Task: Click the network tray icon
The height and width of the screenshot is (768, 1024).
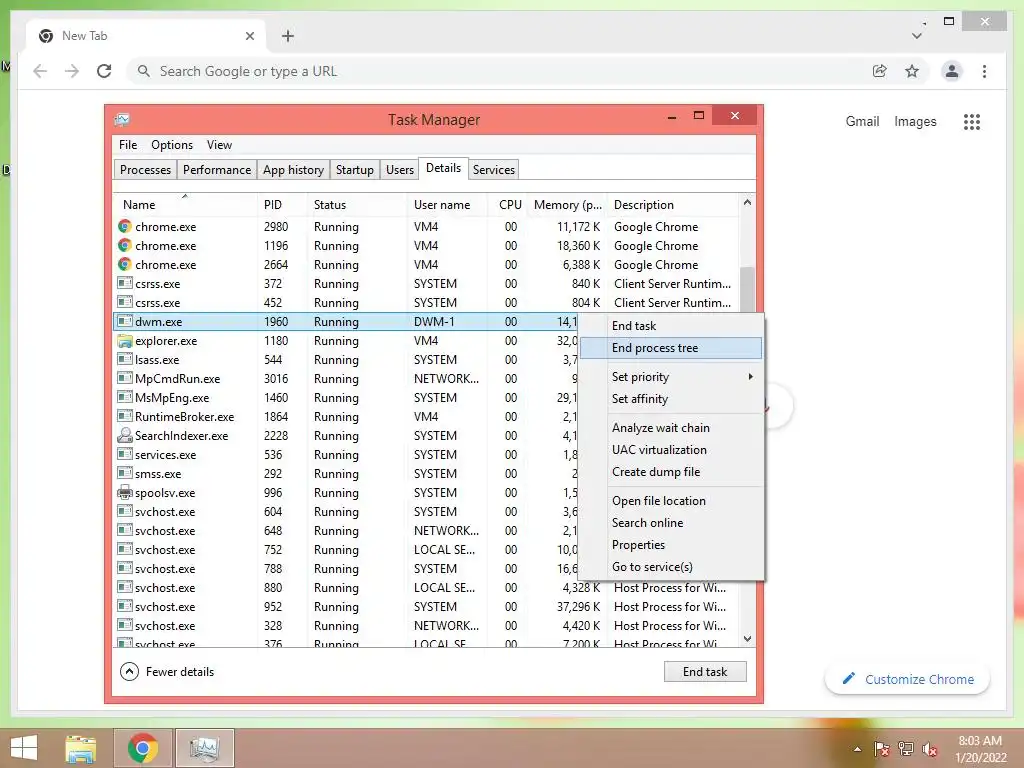Action: [x=906, y=749]
